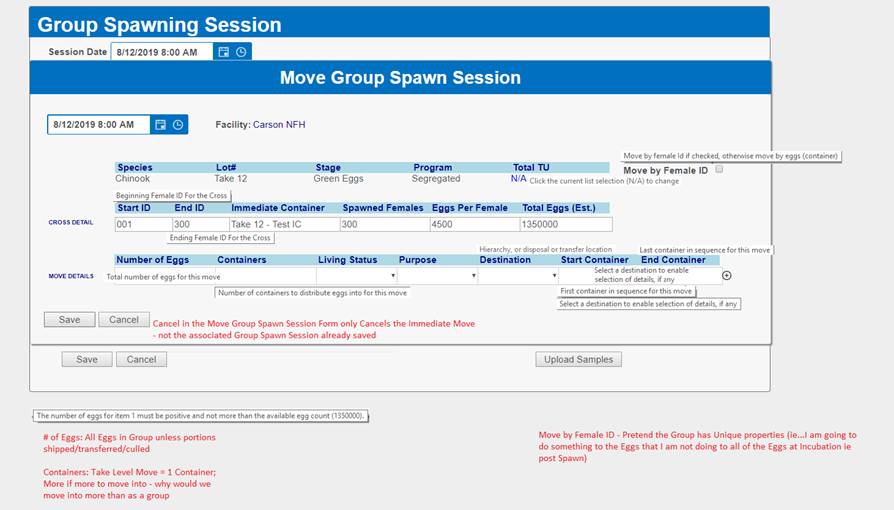Click Save in Move Group Spawn form
894x510 pixels.
click(69, 320)
